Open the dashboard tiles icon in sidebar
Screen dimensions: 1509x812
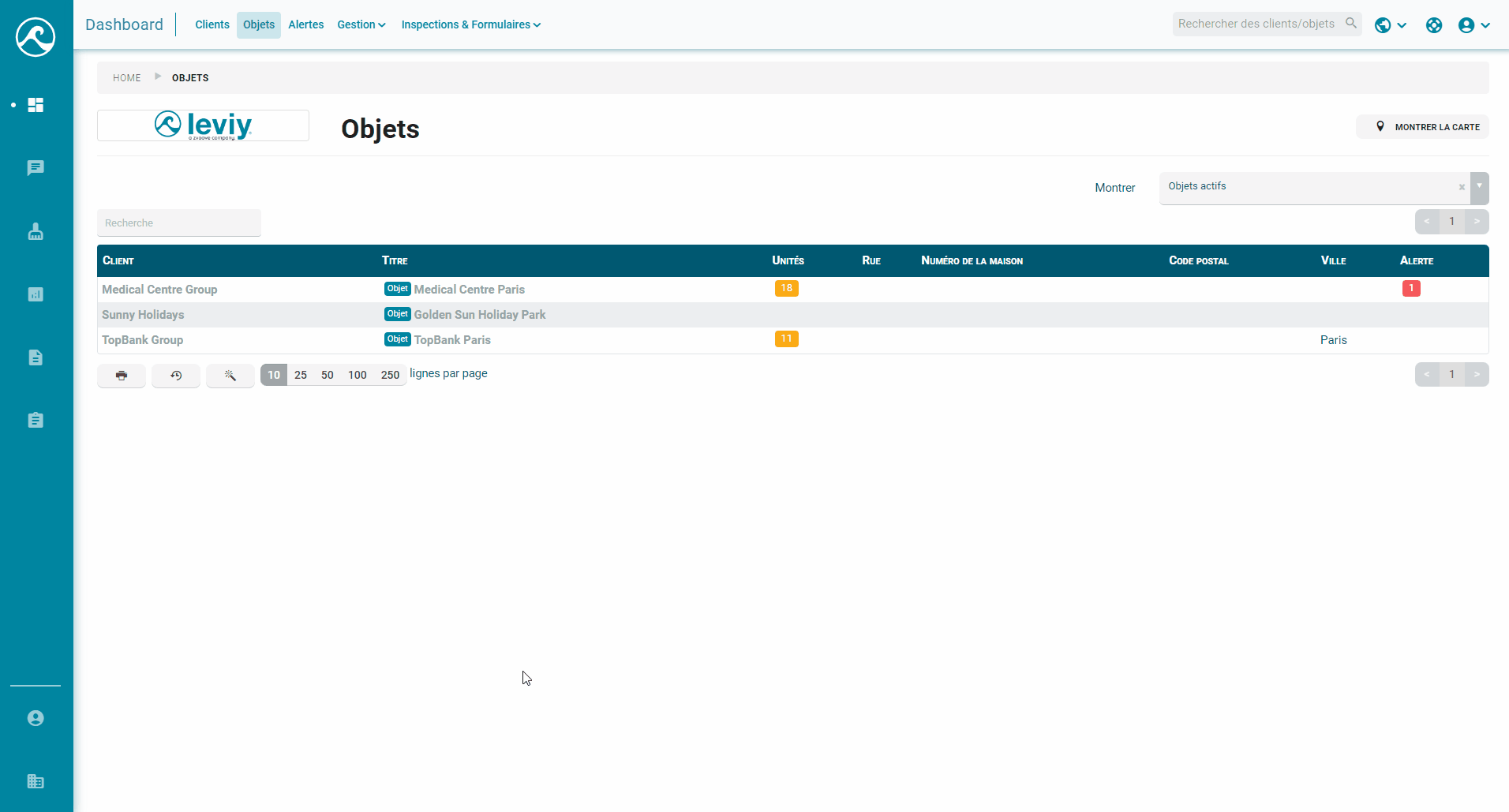click(36, 105)
